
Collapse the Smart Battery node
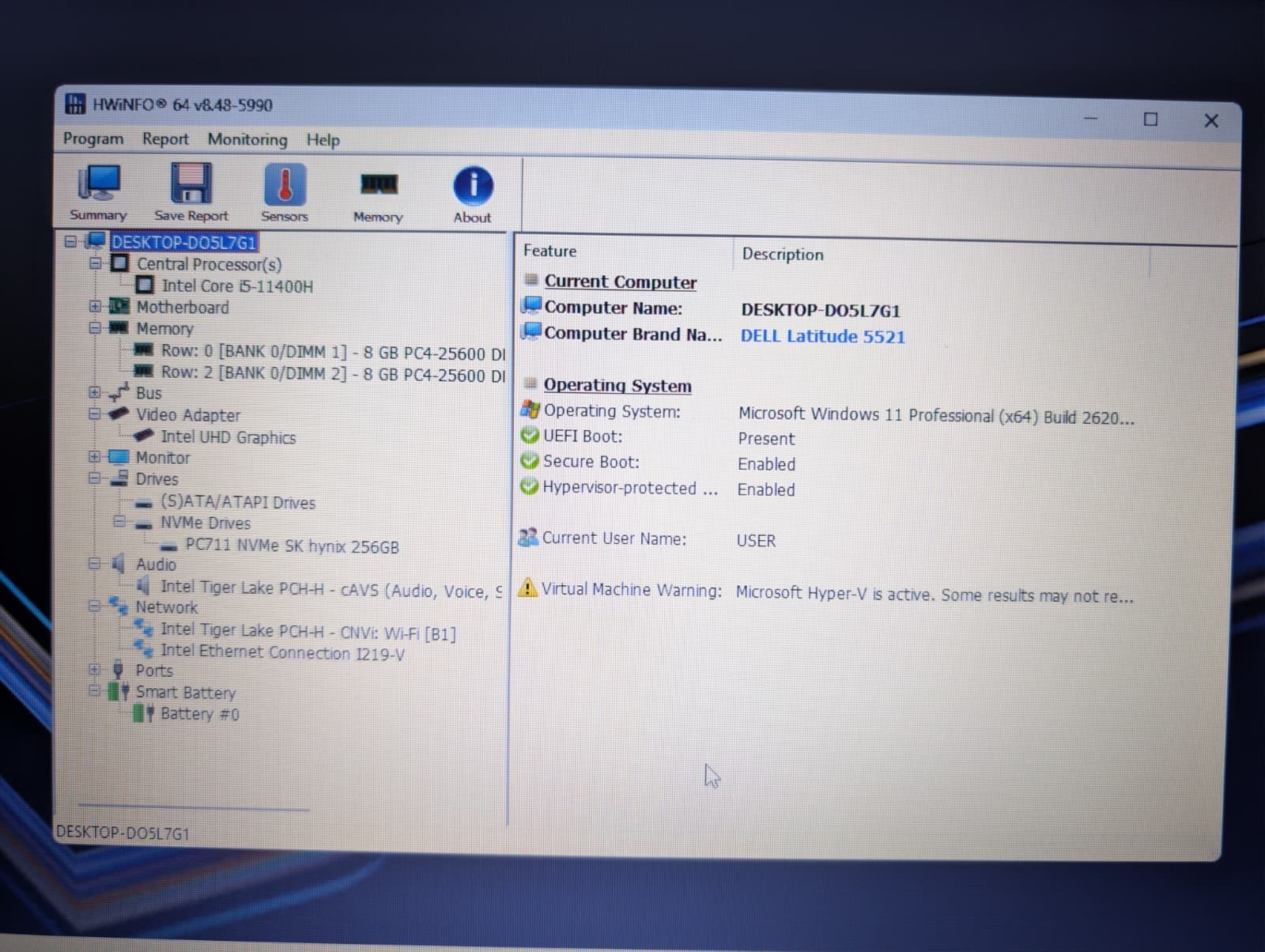tap(94, 691)
